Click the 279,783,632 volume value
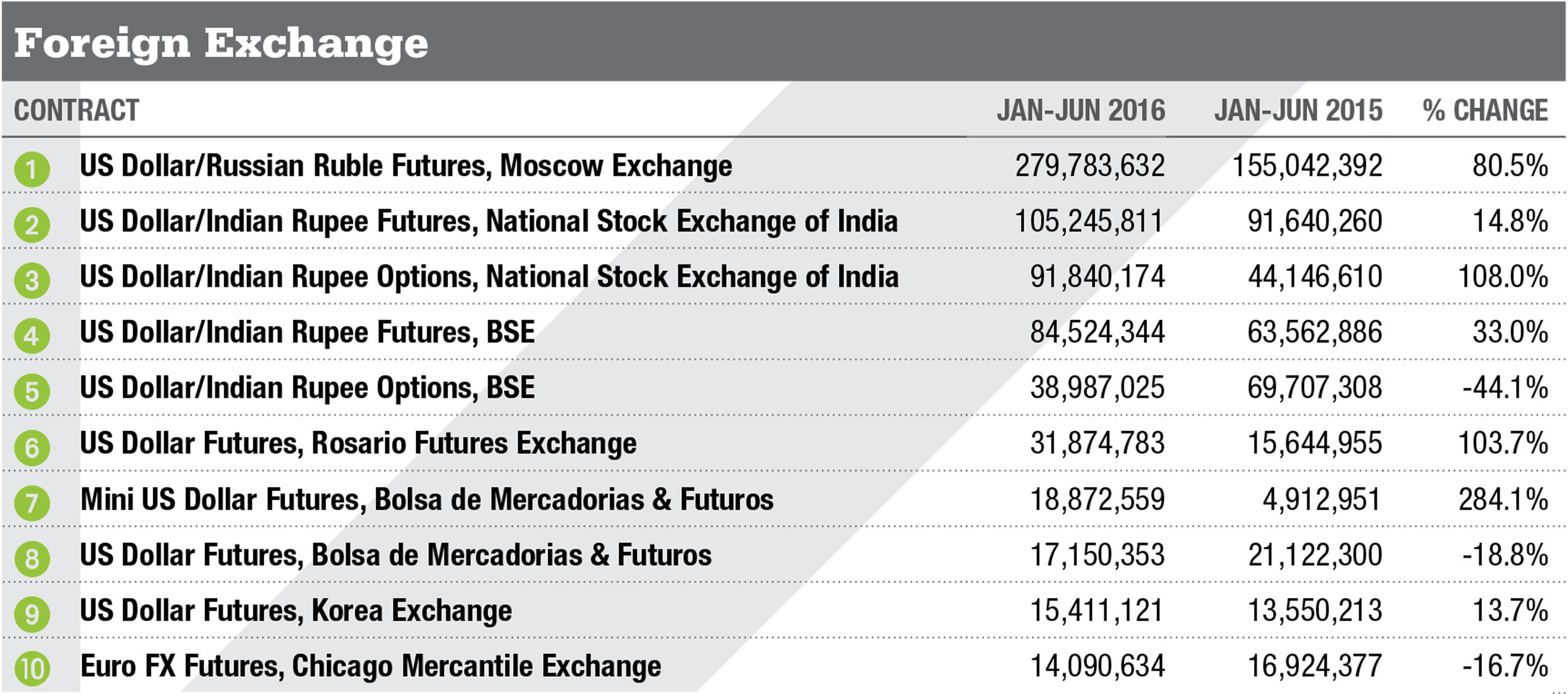The height and width of the screenshot is (694, 1568). (x=1090, y=166)
